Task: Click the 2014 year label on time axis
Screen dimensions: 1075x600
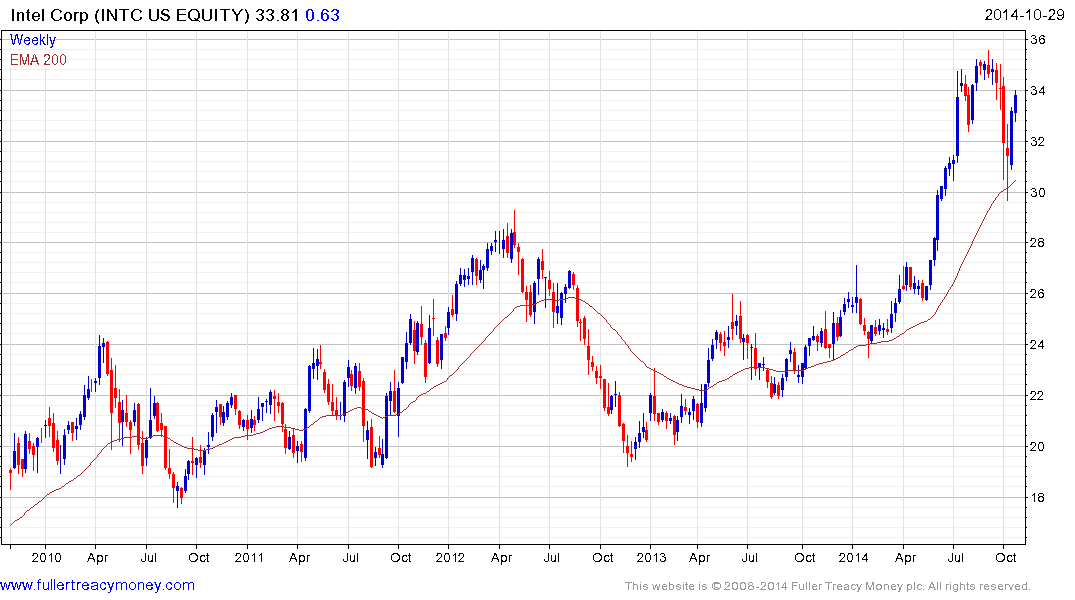Action: (853, 557)
